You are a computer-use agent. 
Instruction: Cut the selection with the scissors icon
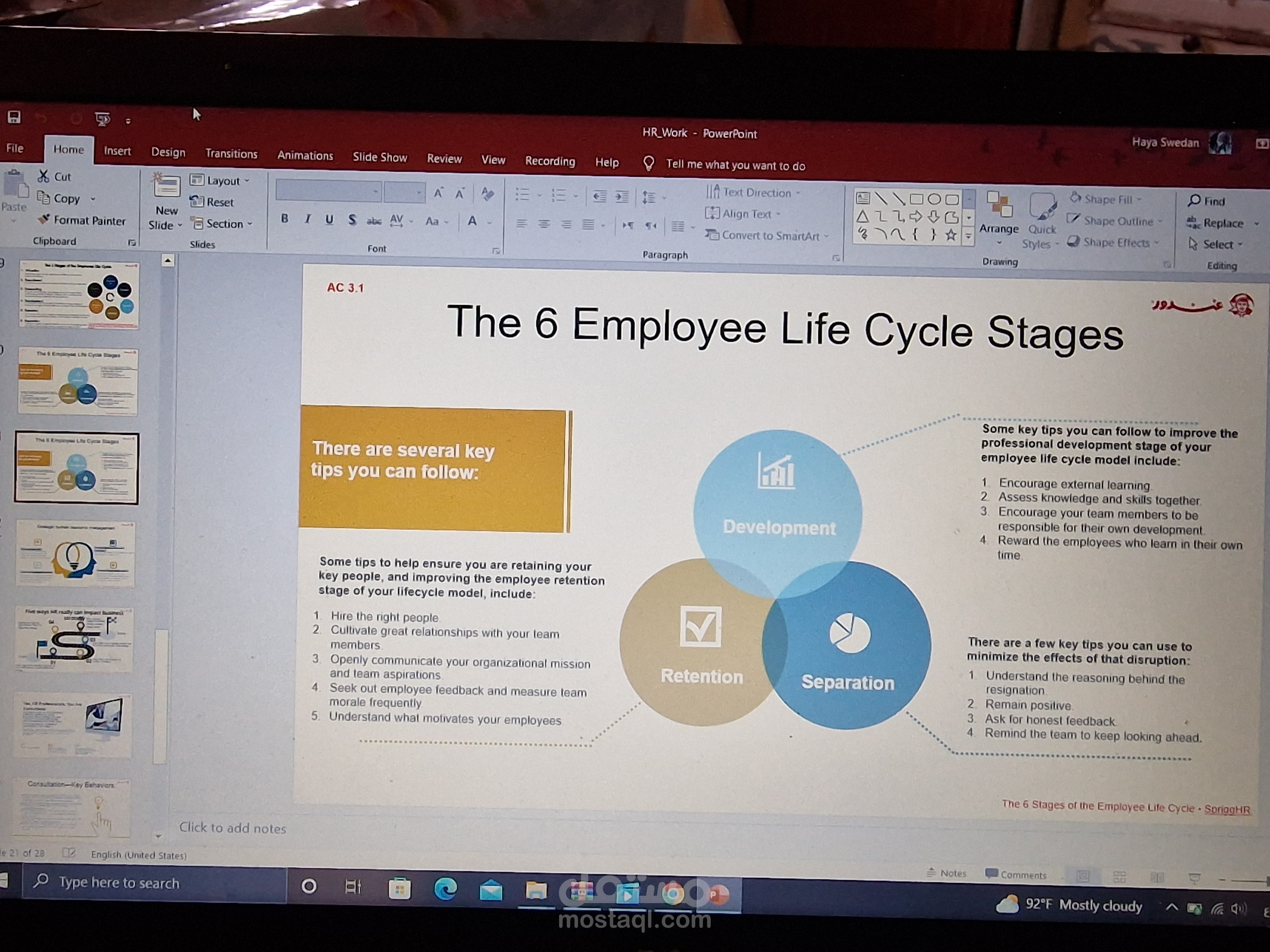pos(55,177)
